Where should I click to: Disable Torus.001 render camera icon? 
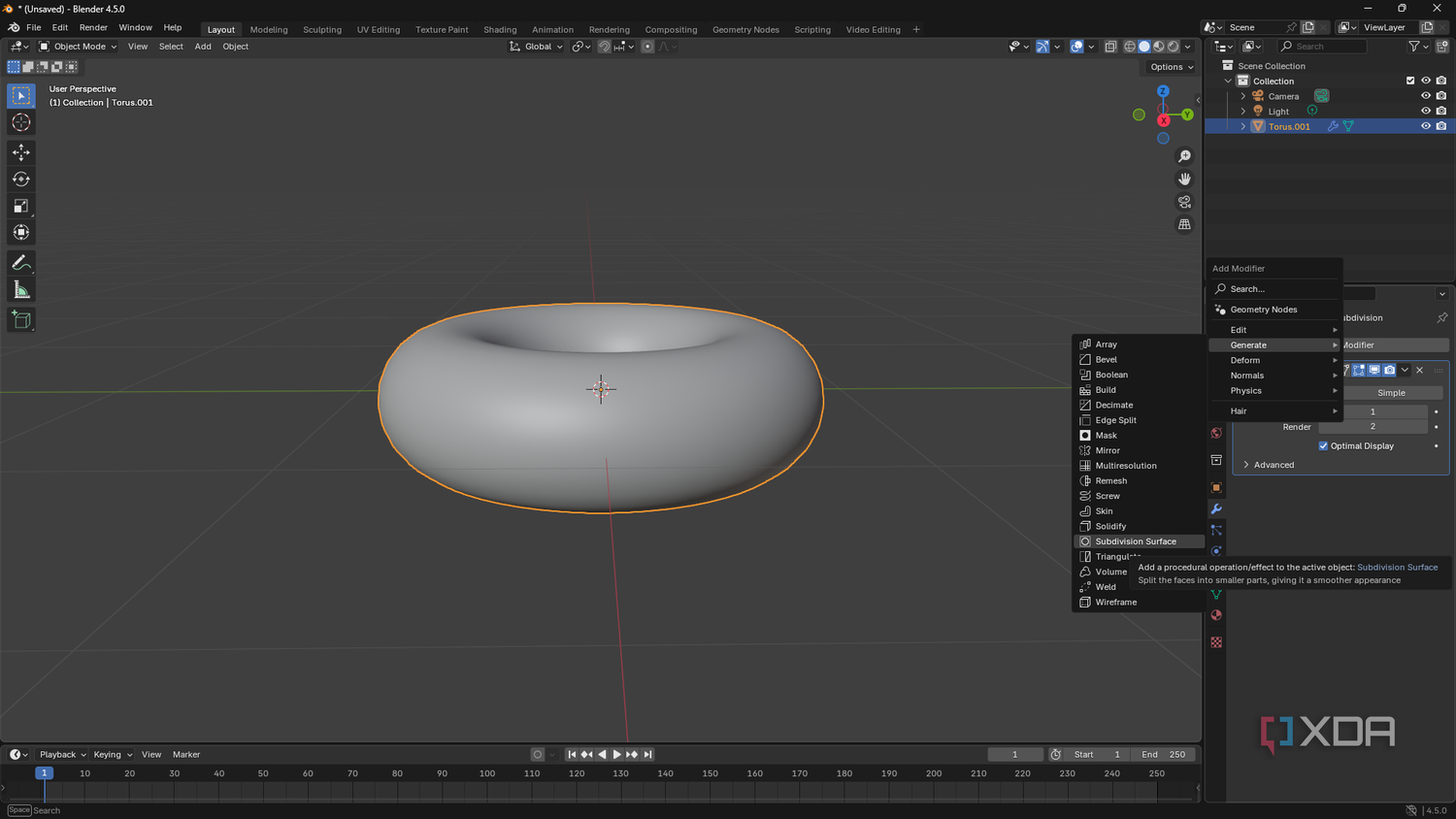[x=1441, y=126]
